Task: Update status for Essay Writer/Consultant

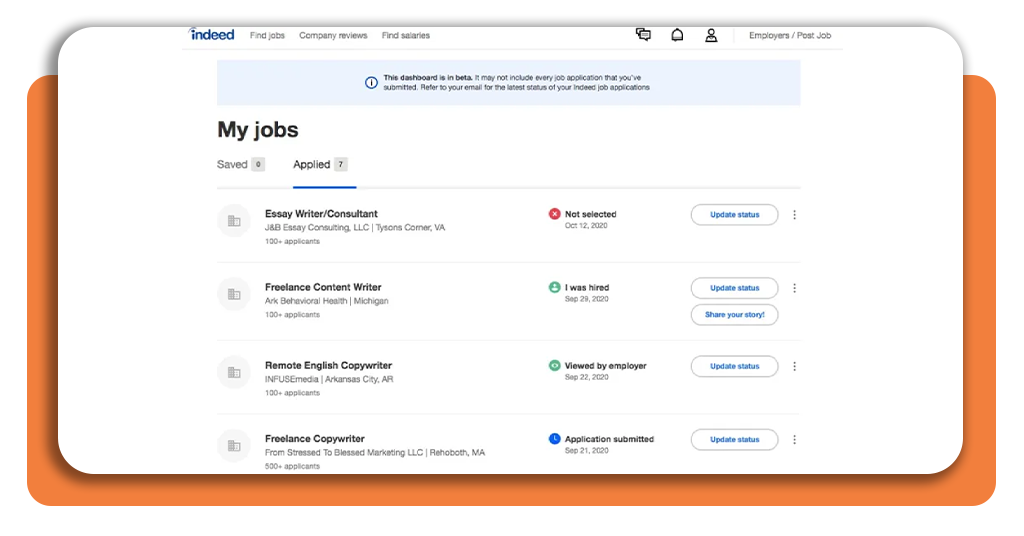Action: click(735, 215)
